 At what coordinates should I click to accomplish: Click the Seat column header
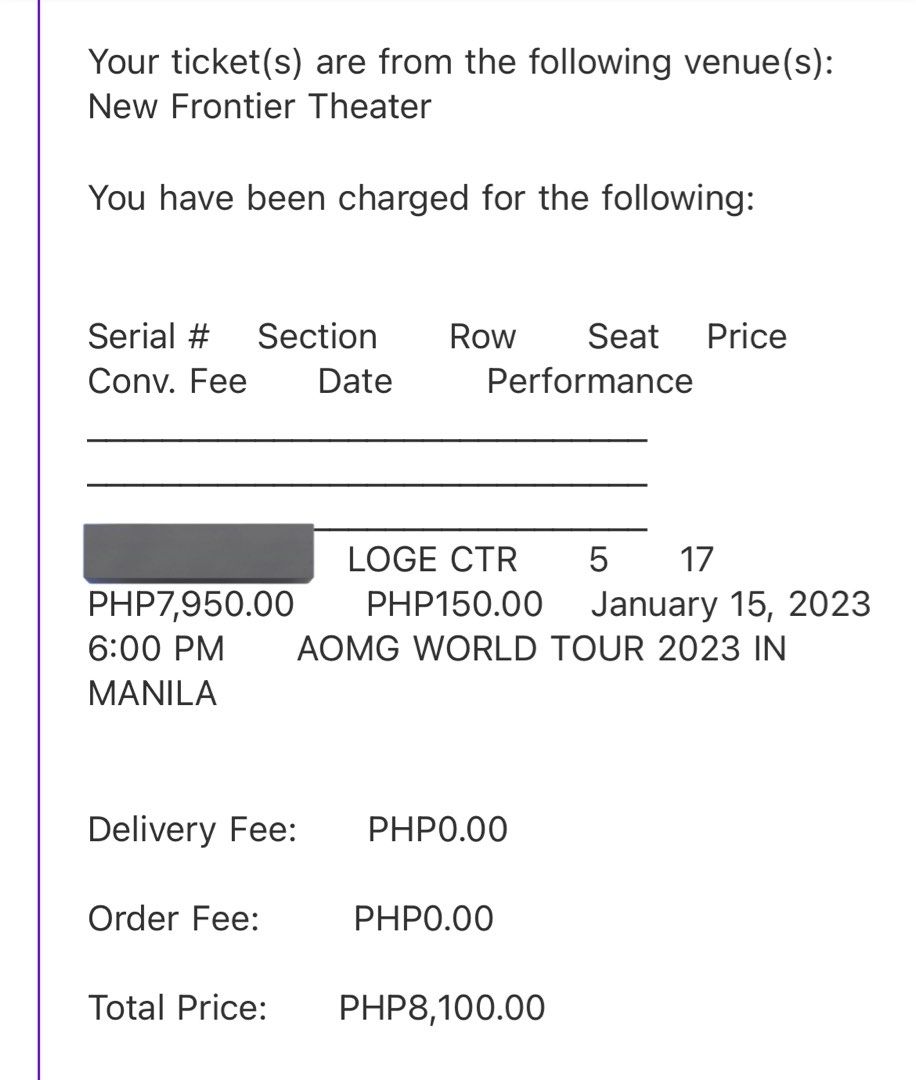(623, 337)
